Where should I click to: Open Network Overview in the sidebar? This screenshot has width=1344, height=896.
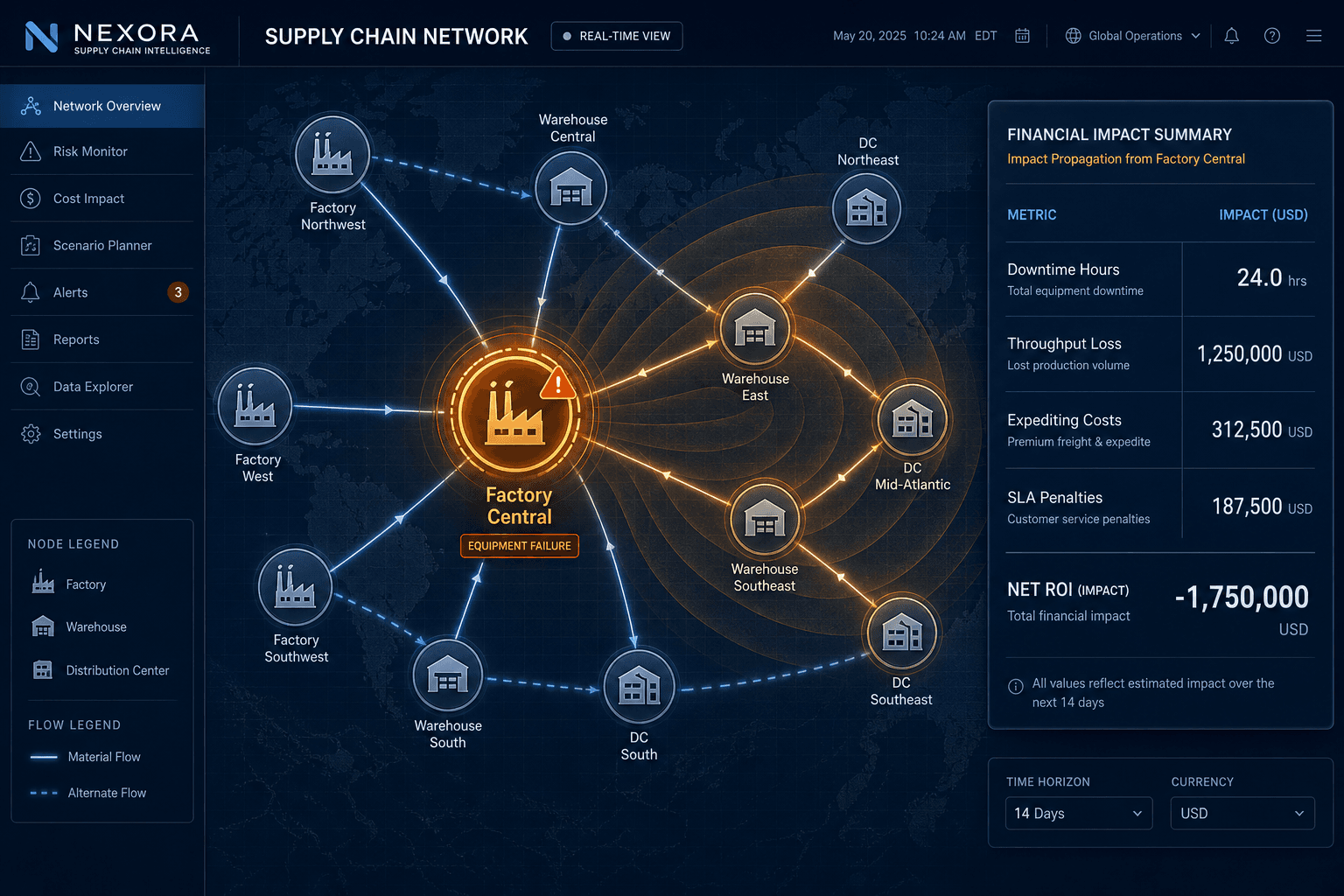(102, 106)
